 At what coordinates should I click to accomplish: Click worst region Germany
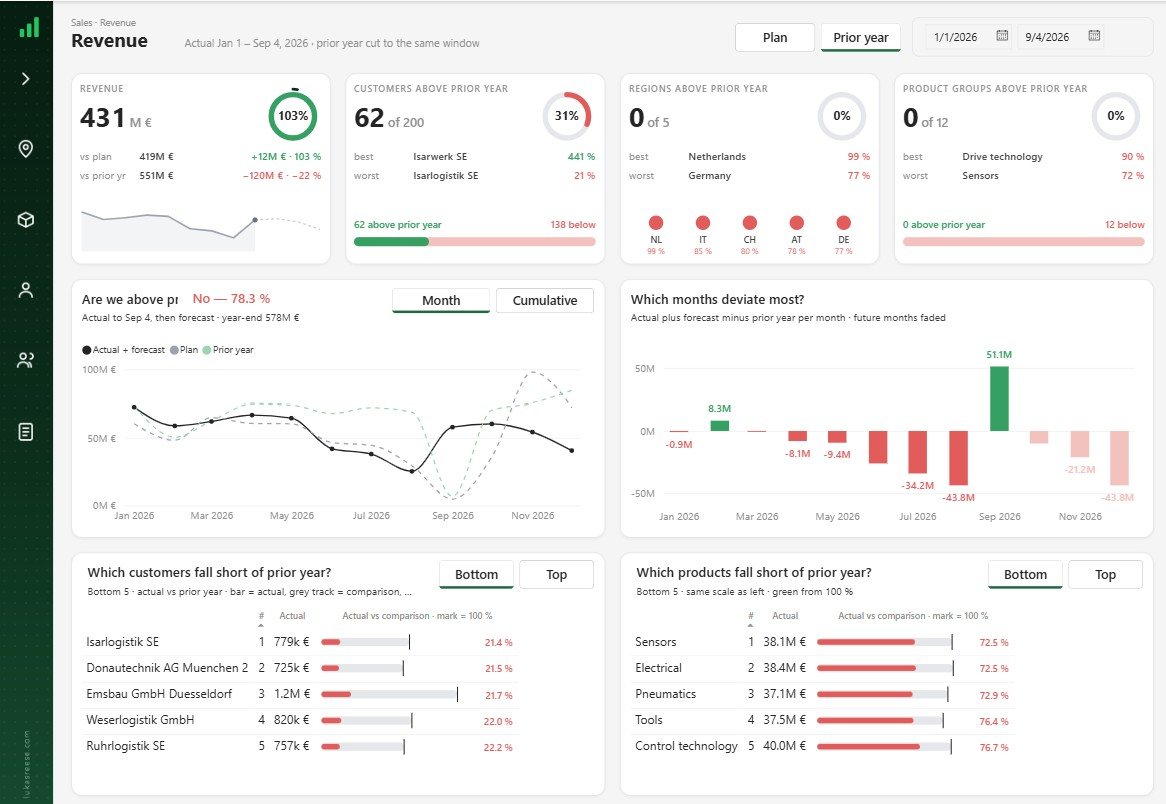pos(709,176)
